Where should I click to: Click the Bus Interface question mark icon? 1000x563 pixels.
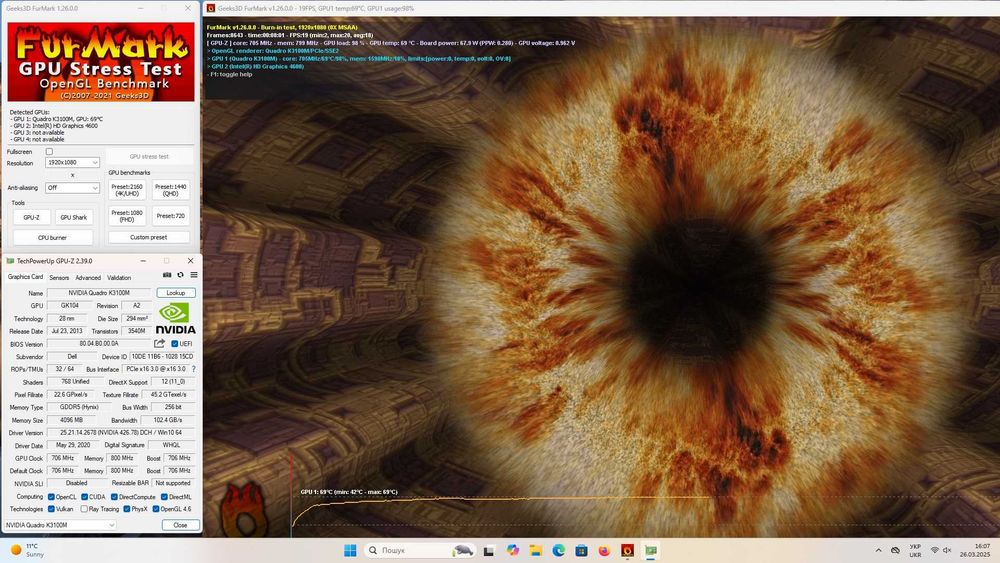tap(193, 369)
